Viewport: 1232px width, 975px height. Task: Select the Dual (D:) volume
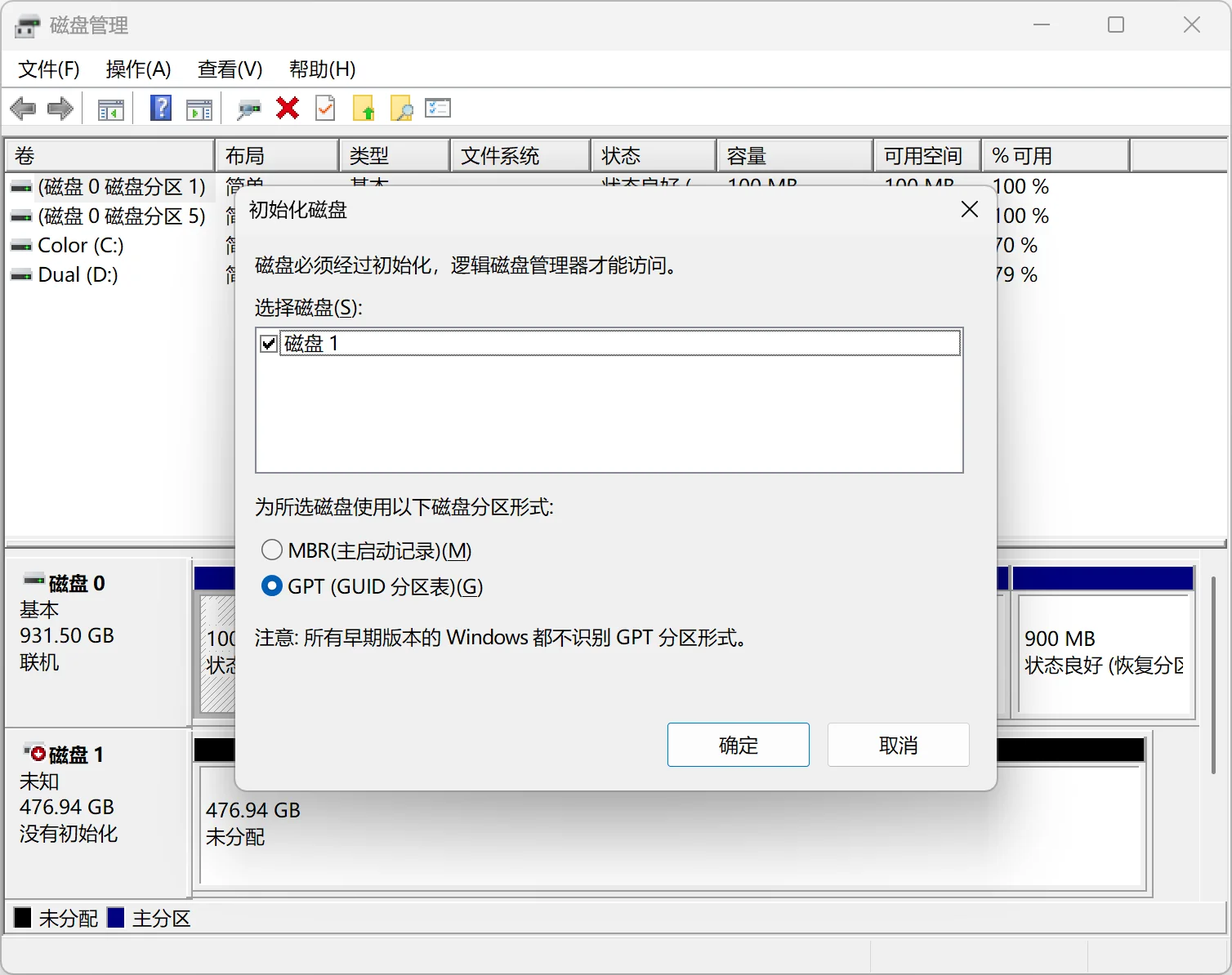click(78, 275)
